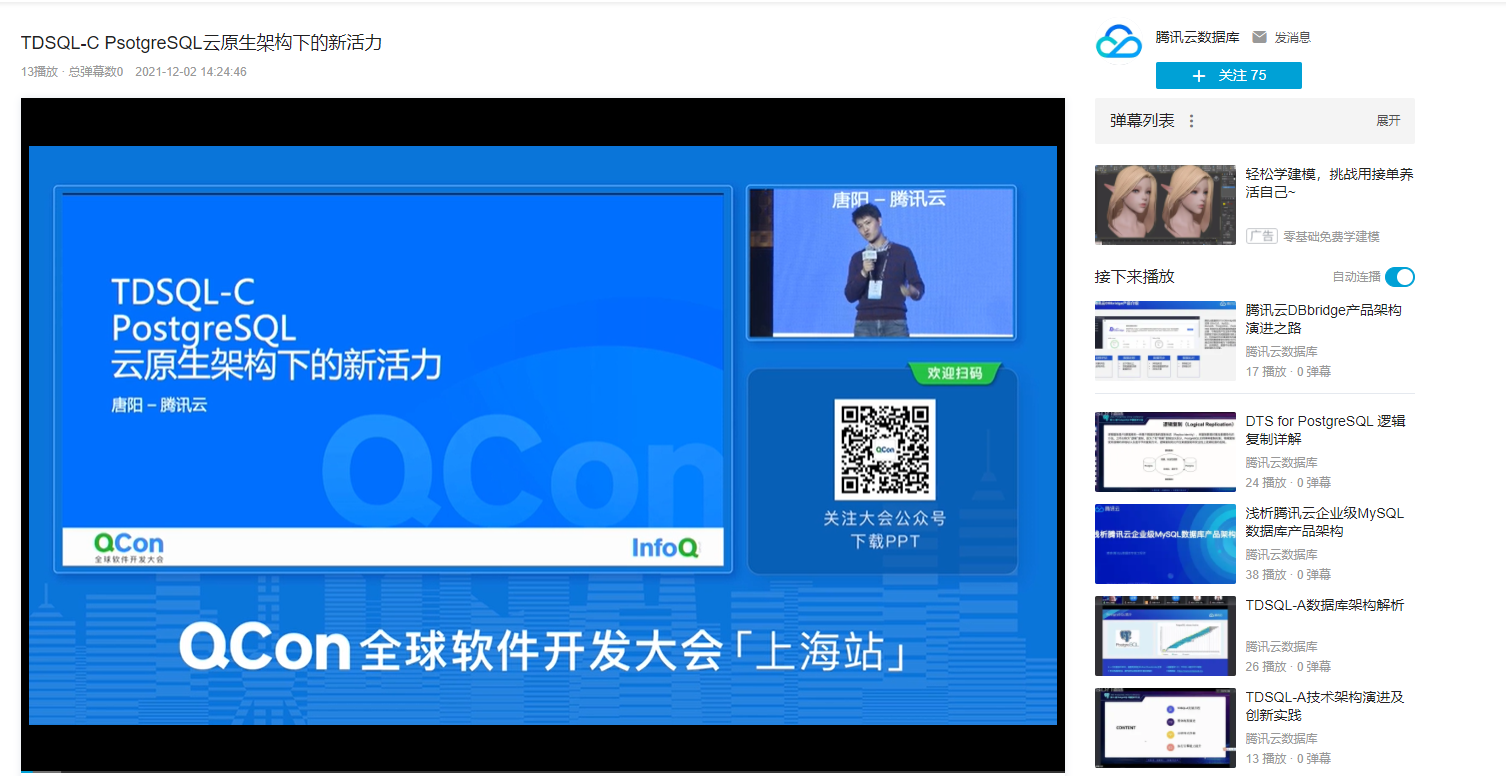Click the 26 播放 · 0 弹幕 stats

click(1288, 667)
